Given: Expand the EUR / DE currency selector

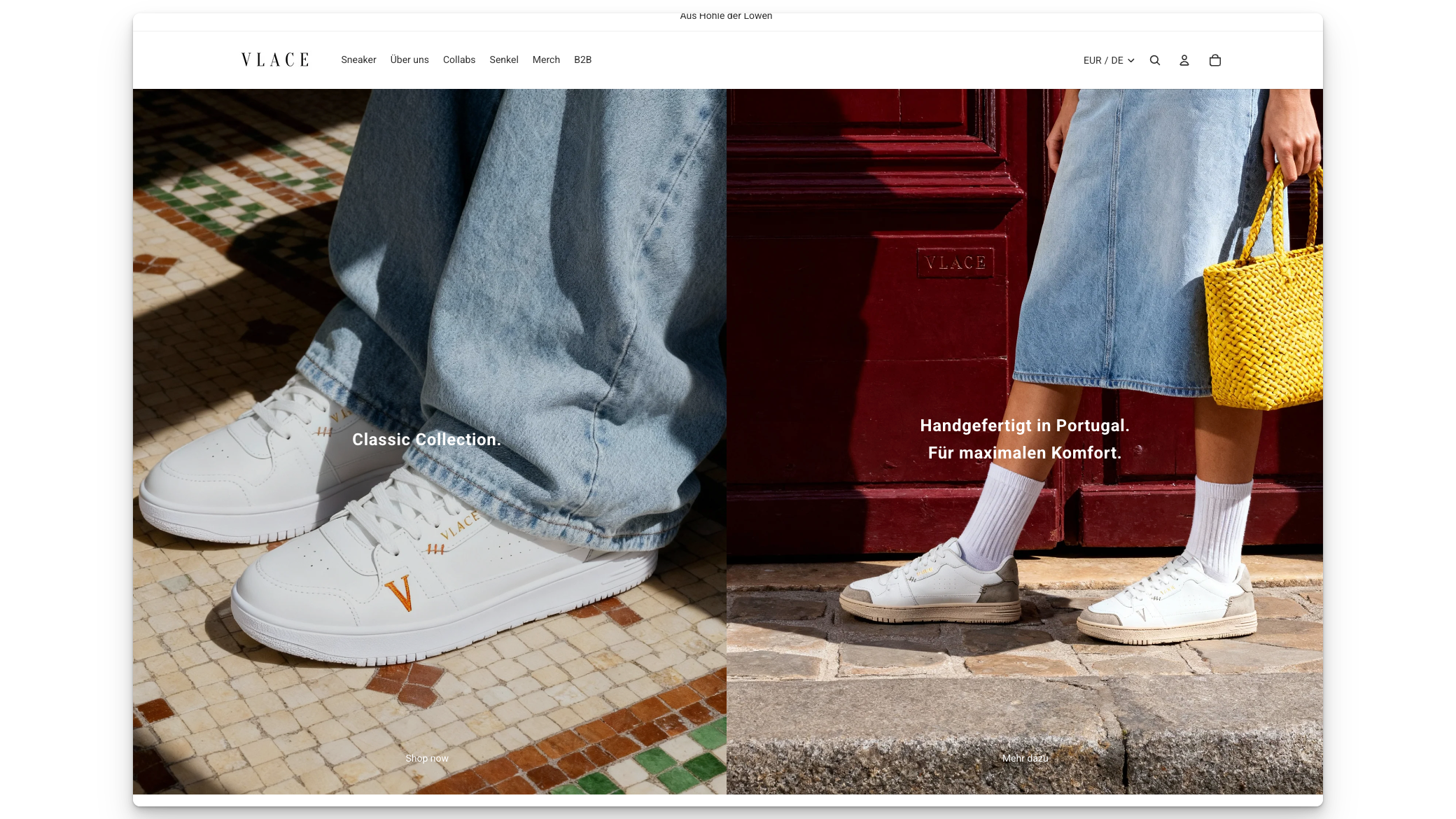Looking at the screenshot, I should [1108, 60].
